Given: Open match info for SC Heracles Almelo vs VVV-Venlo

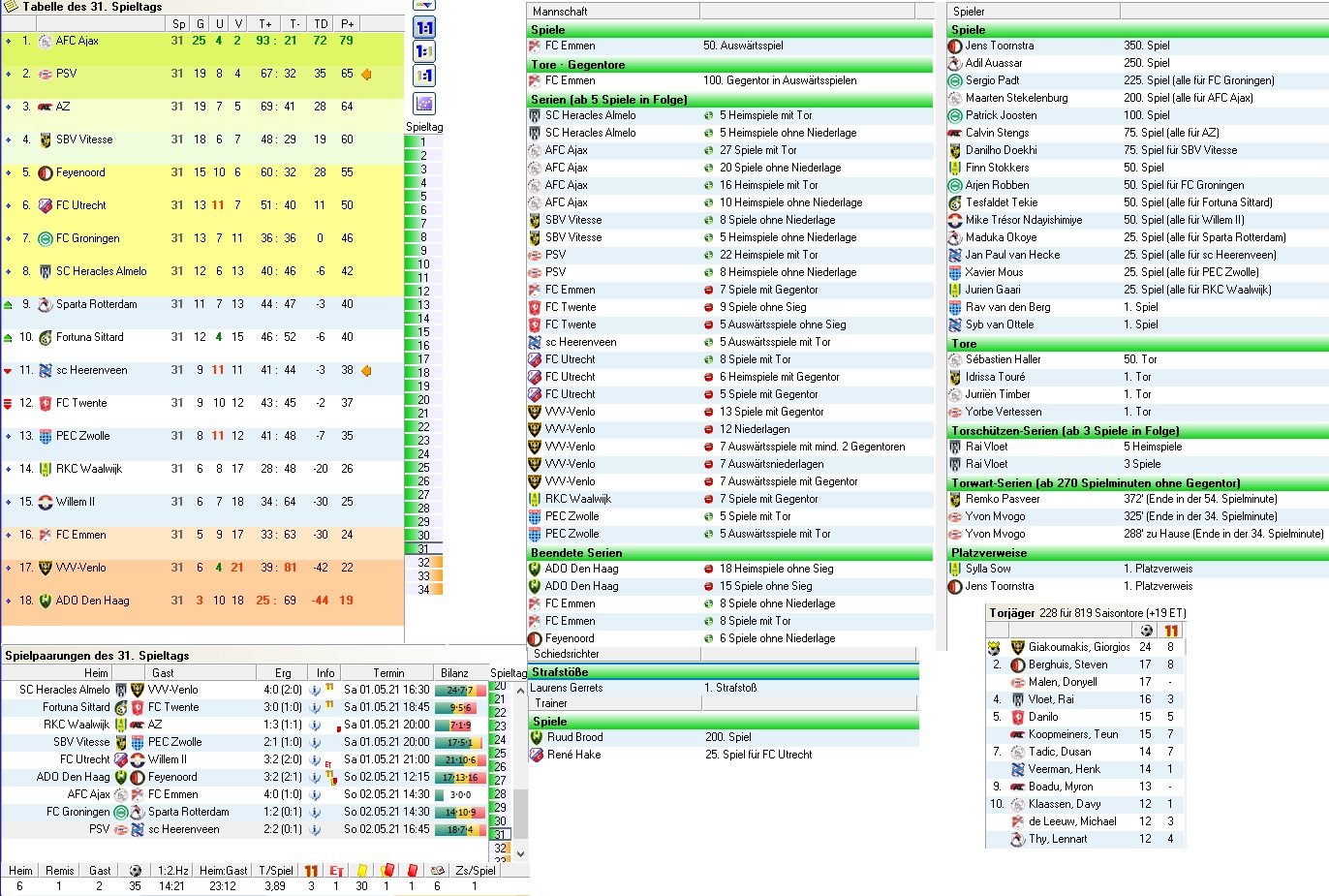Looking at the screenshot, I should (x=315, y=691).
